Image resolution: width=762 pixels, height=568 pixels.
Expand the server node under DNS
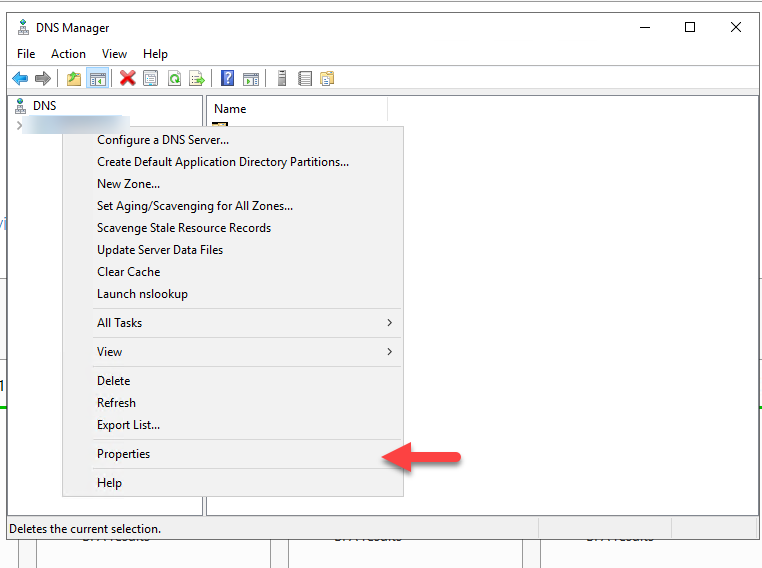19,125
